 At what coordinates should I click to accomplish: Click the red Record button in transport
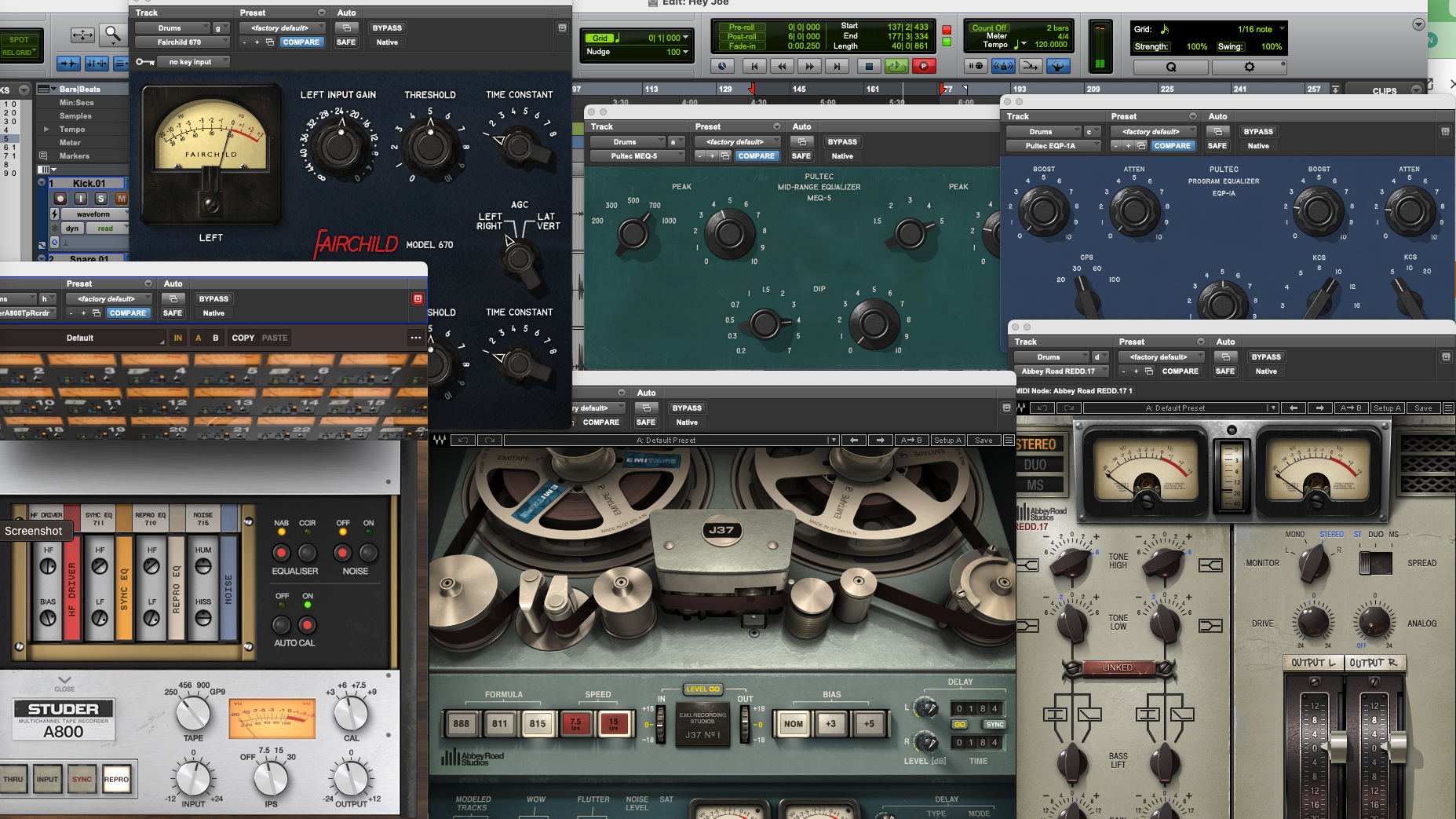pos(924,66)
